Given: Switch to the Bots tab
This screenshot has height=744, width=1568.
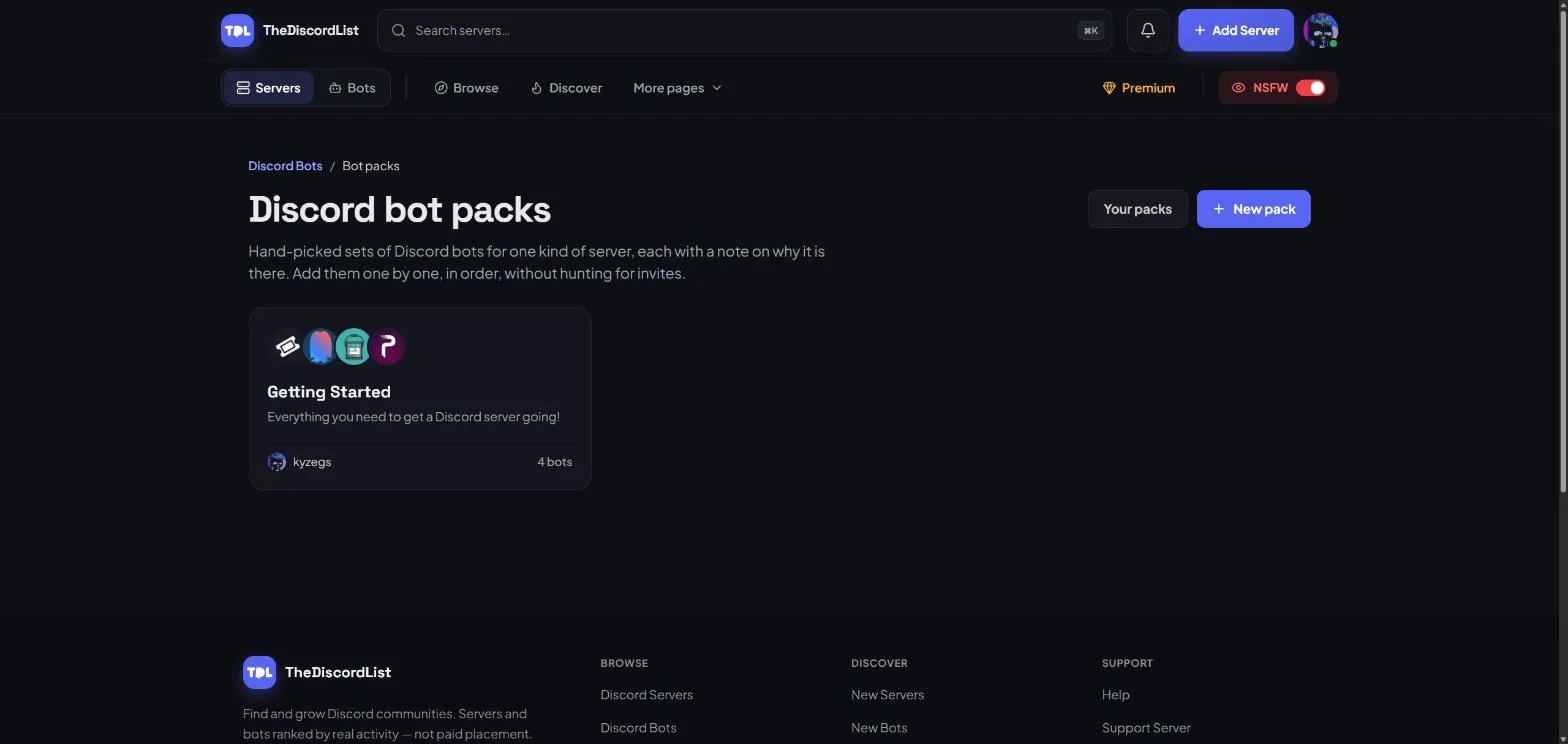Looking at the screenshot, I should pyautogui.click(x=352, y=88).
